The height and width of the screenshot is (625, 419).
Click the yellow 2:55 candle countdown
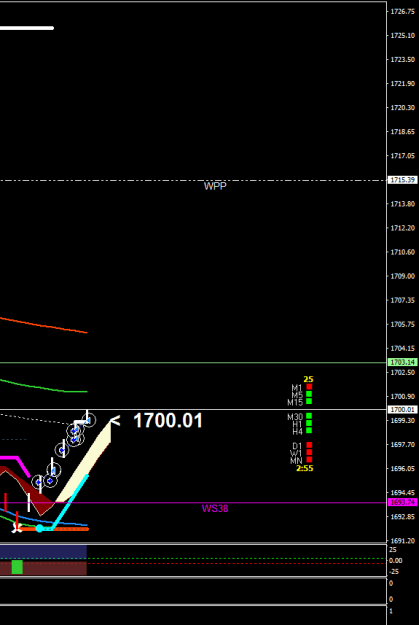pyautogui.click(x=305, y=468)
